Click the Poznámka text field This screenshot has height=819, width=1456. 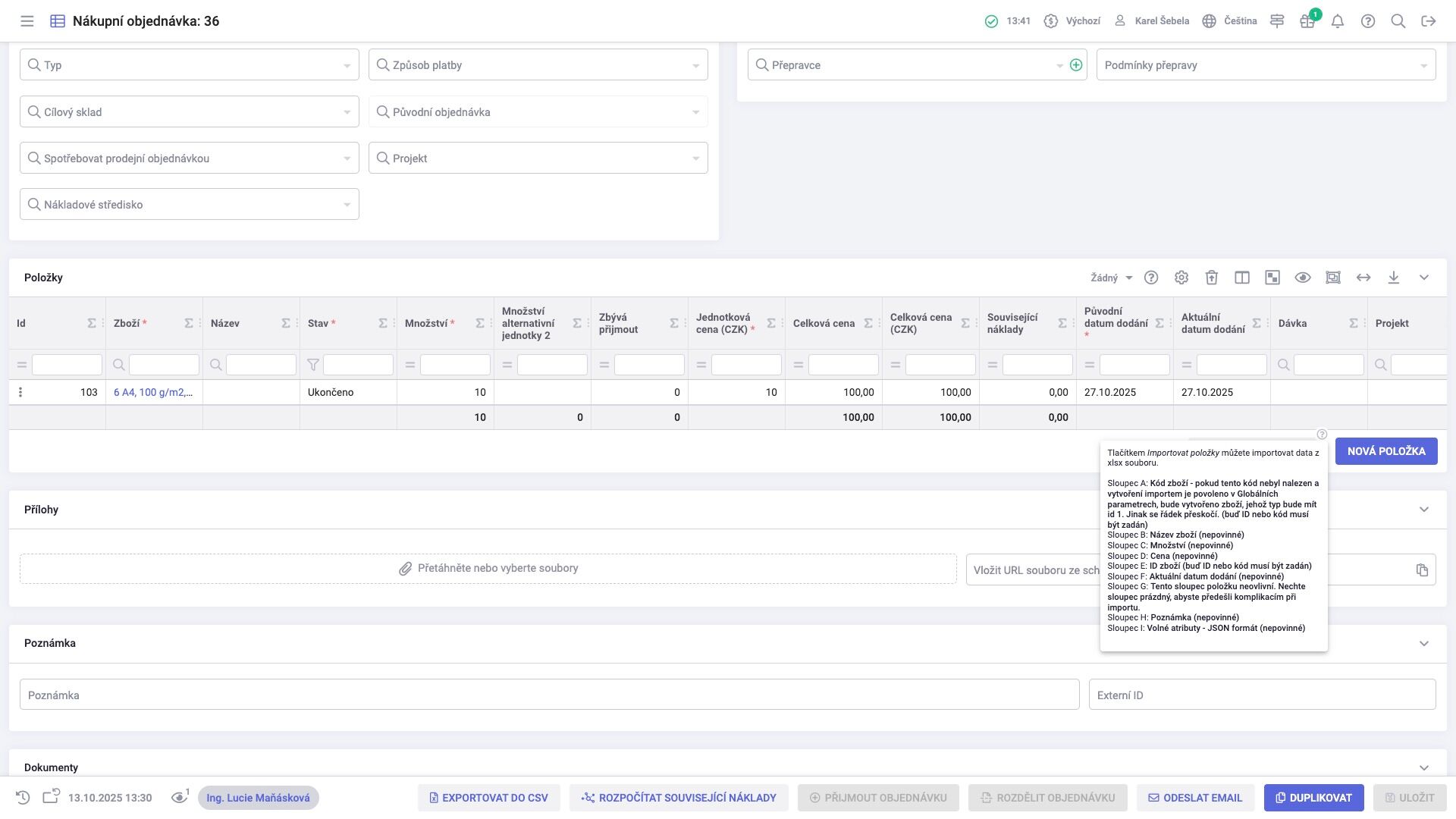click(x=549, y=695)
